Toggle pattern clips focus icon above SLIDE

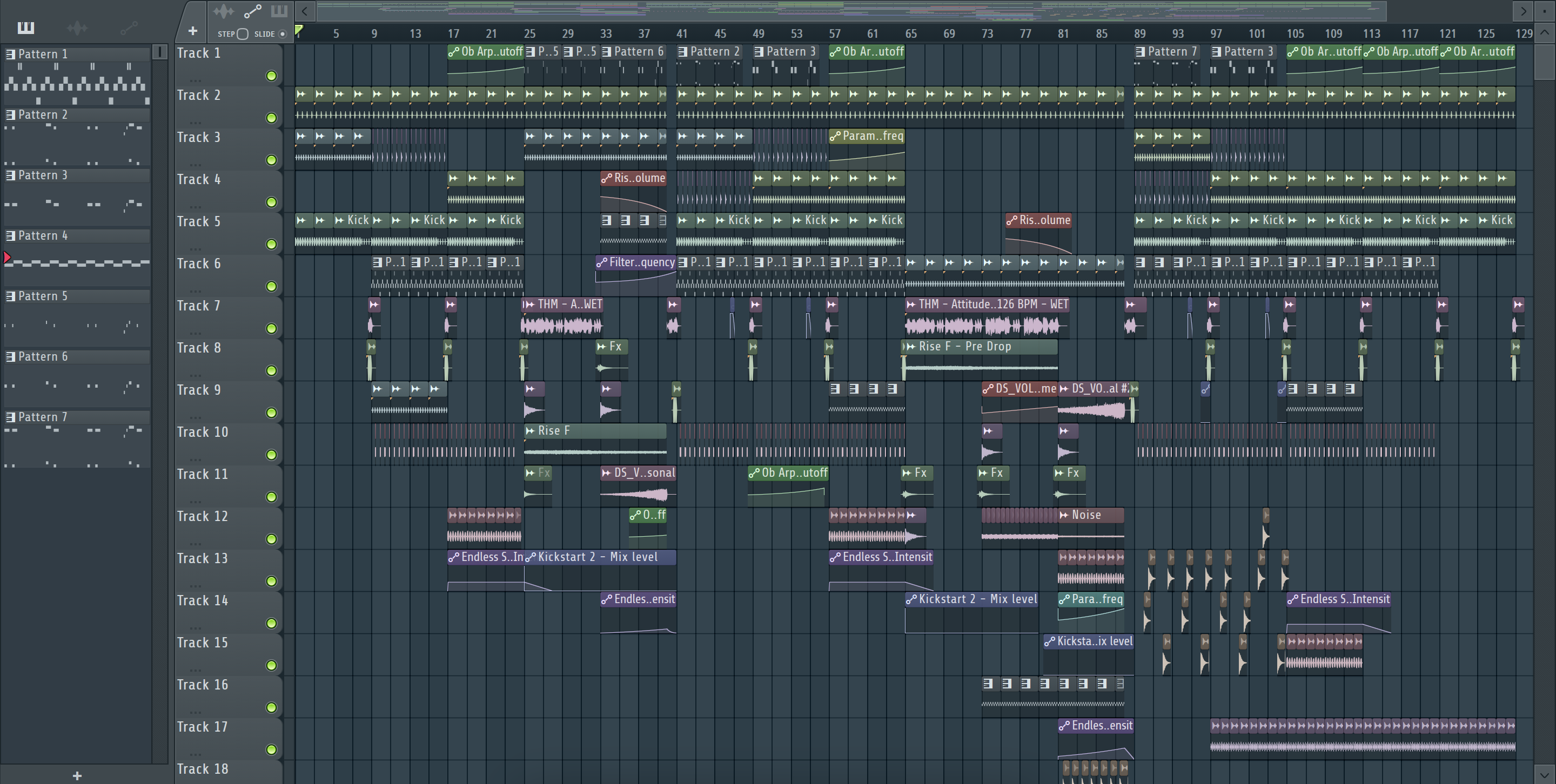[x=278, y=11]
